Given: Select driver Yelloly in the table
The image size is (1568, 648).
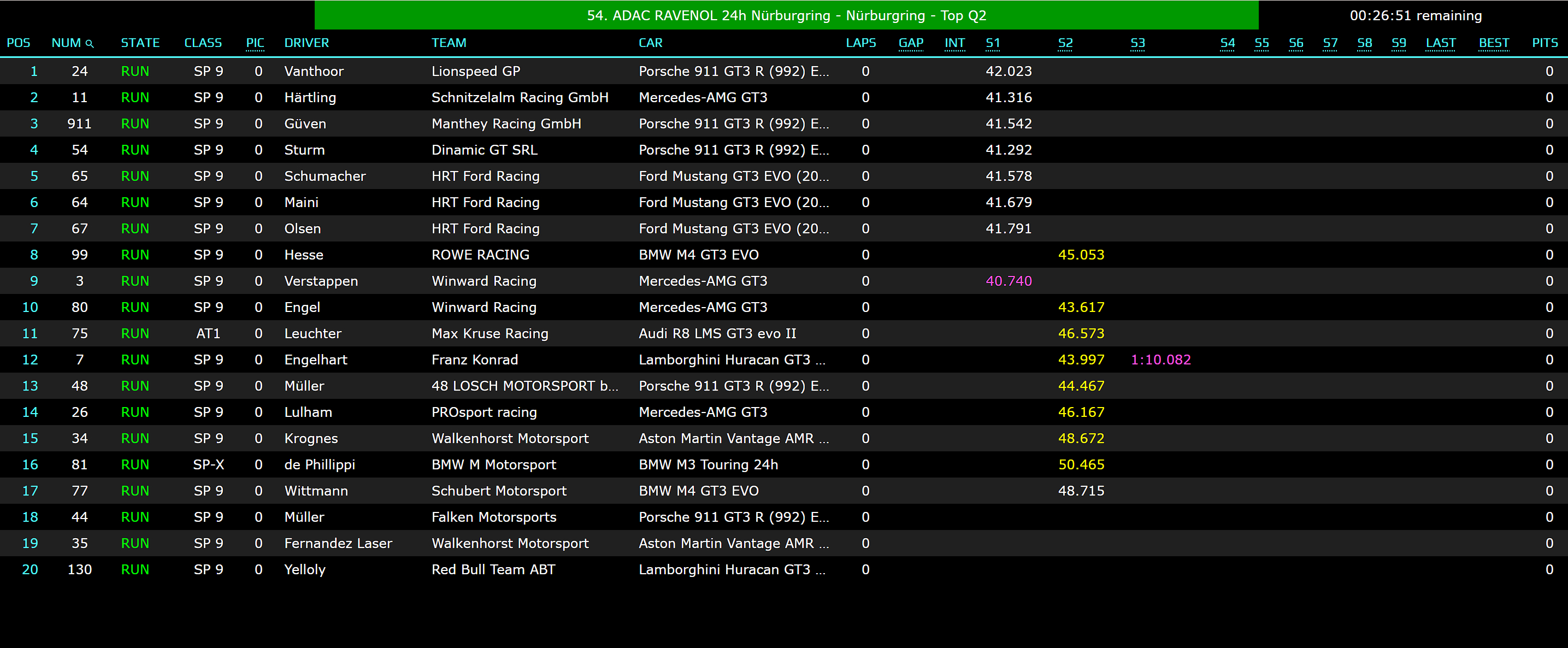Looking at the screenshot, I should (305, 569).
